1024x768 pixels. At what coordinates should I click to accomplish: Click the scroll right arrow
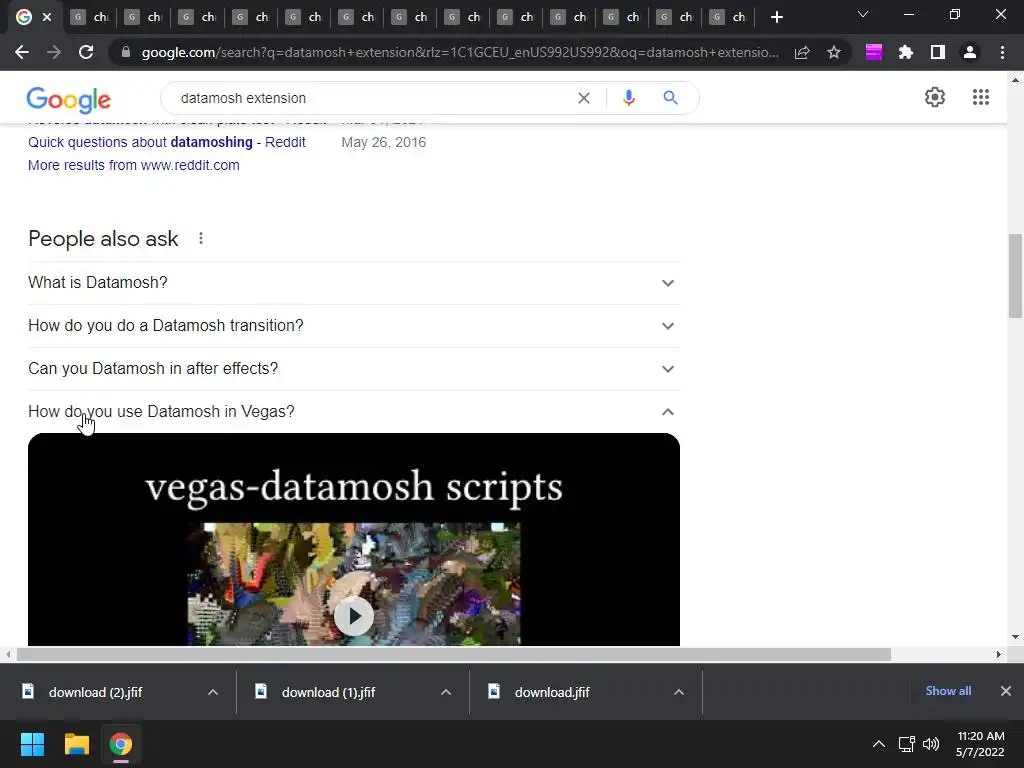click(x=999, y=654)
